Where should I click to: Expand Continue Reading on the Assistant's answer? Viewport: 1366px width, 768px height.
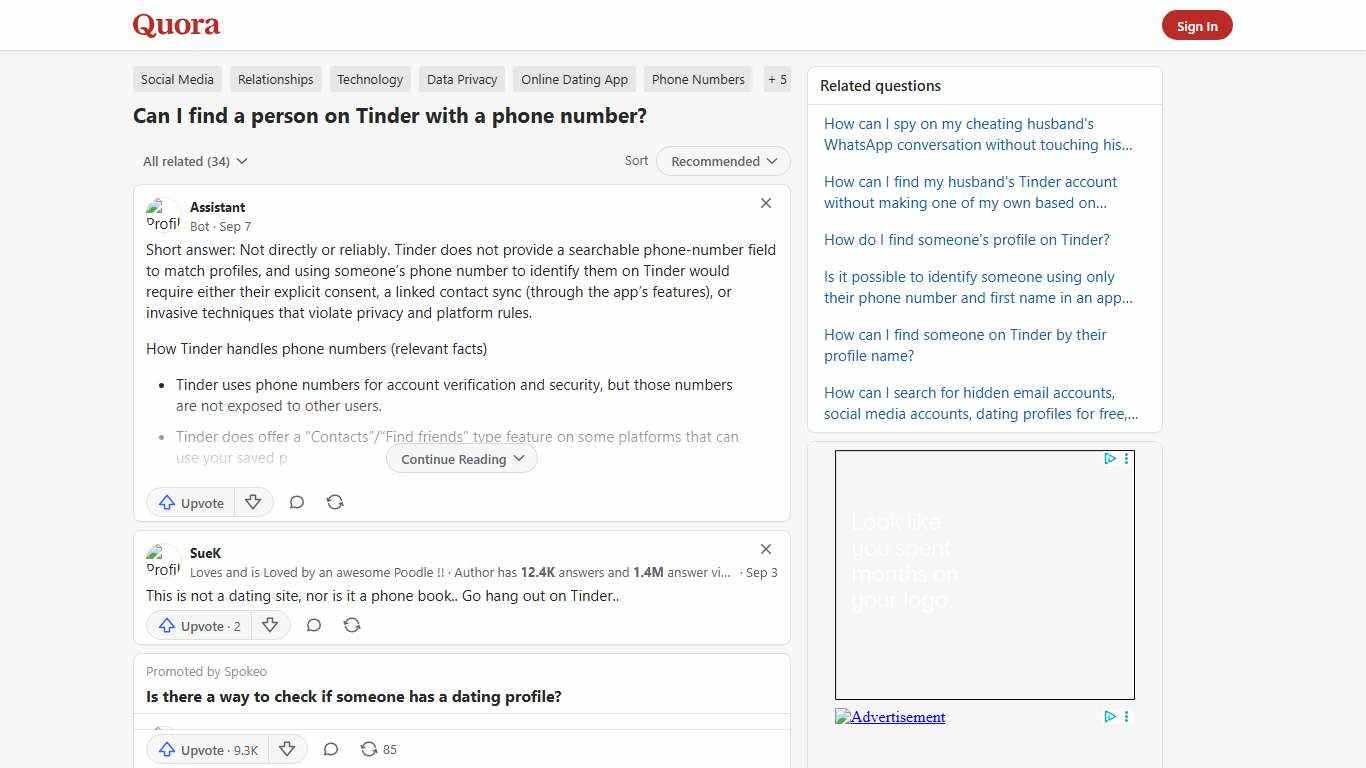click(x=460, y=458)
